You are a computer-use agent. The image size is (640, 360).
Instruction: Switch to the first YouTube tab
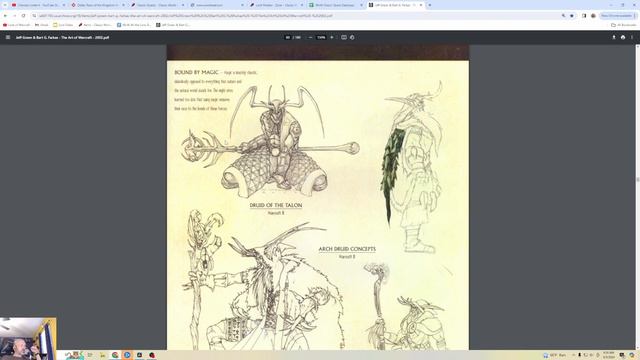point(38,5)
